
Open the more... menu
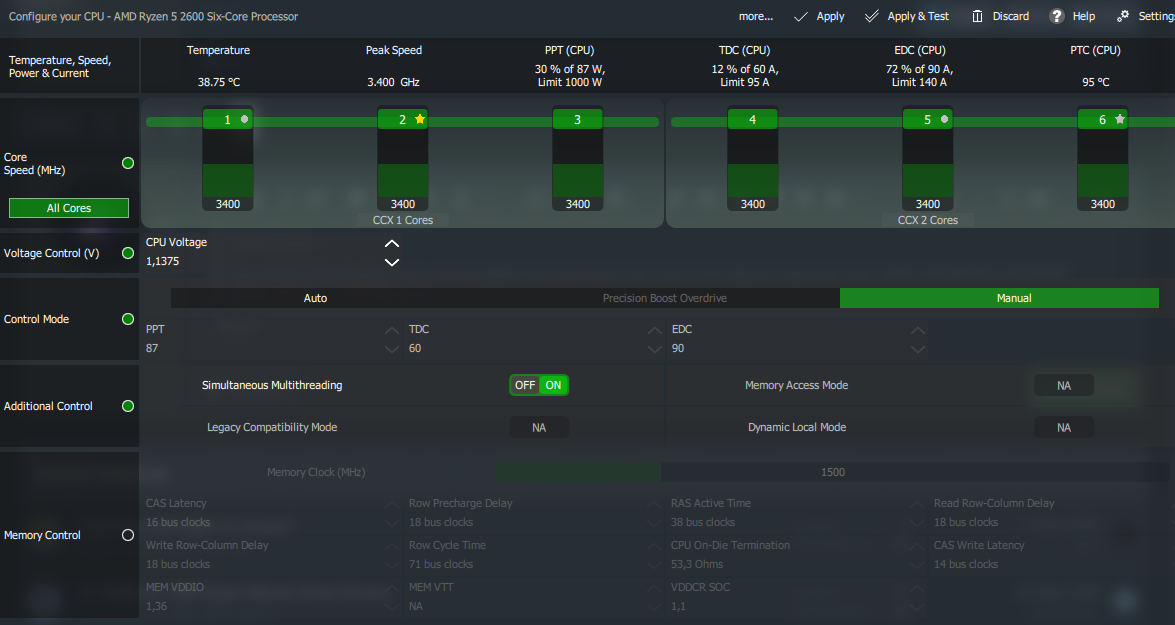(755, 16)
